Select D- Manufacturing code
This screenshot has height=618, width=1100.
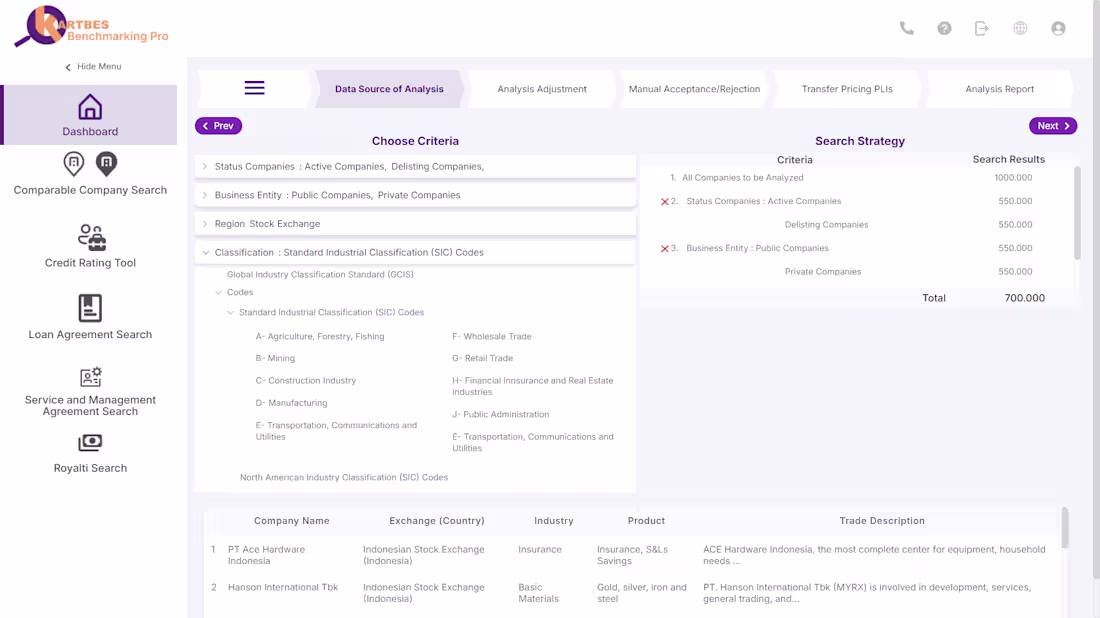[291, 403]
